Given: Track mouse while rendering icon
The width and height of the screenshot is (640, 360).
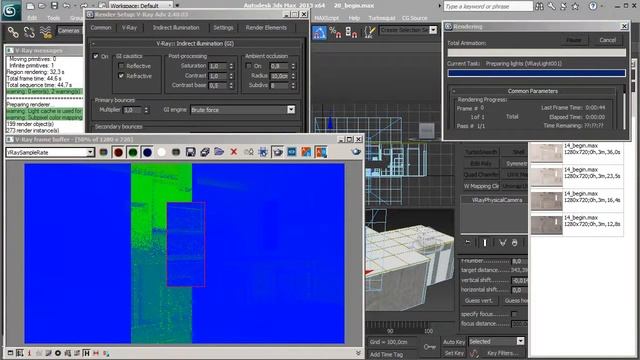Looking at the screenshot, I should tap(263, 152).
